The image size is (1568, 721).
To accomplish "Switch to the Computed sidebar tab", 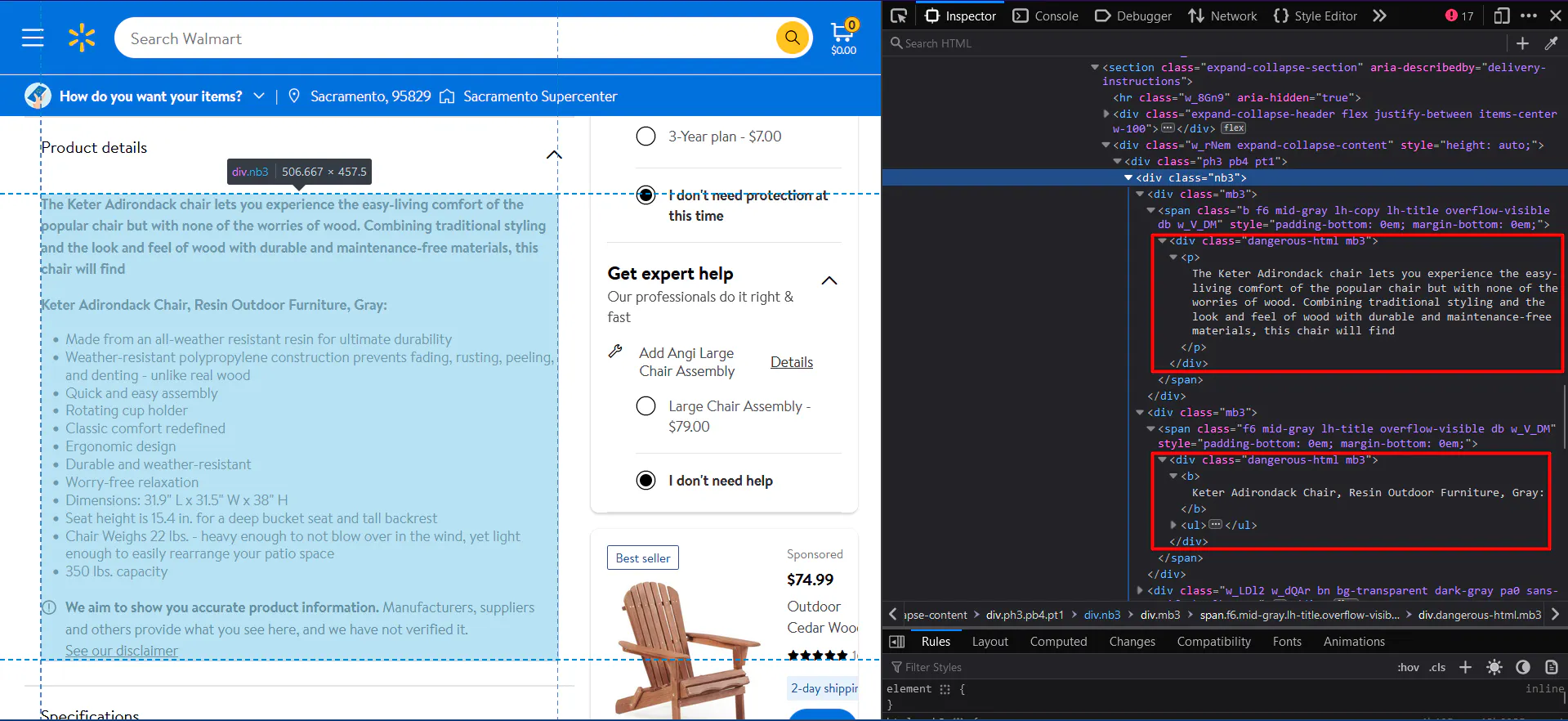I will [x=1058, y=642].
